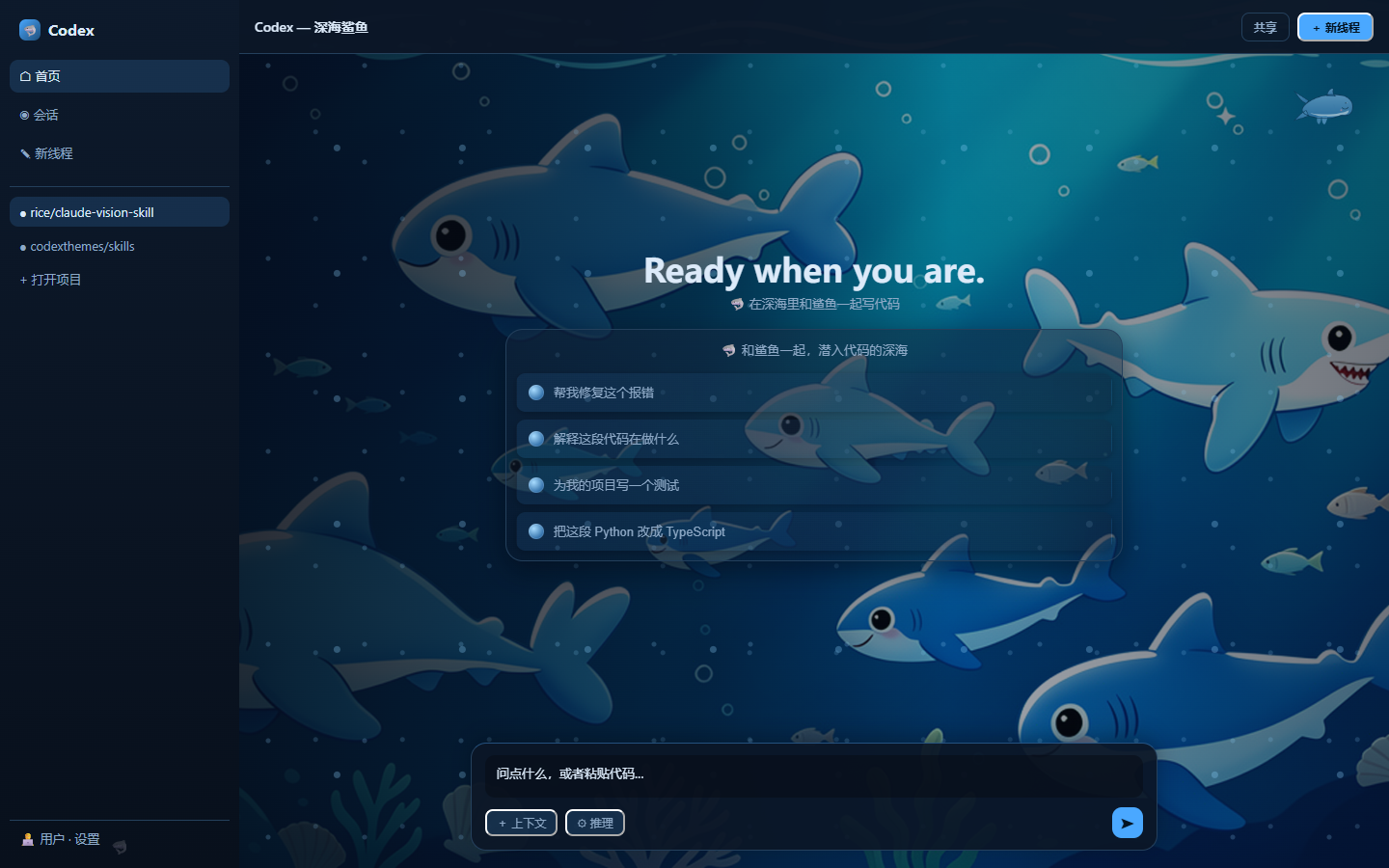This screenshot has width=1389, height=868.
Task: Click the window title "Codex — 深海鲨鱼"
Action: coord(312,27)
